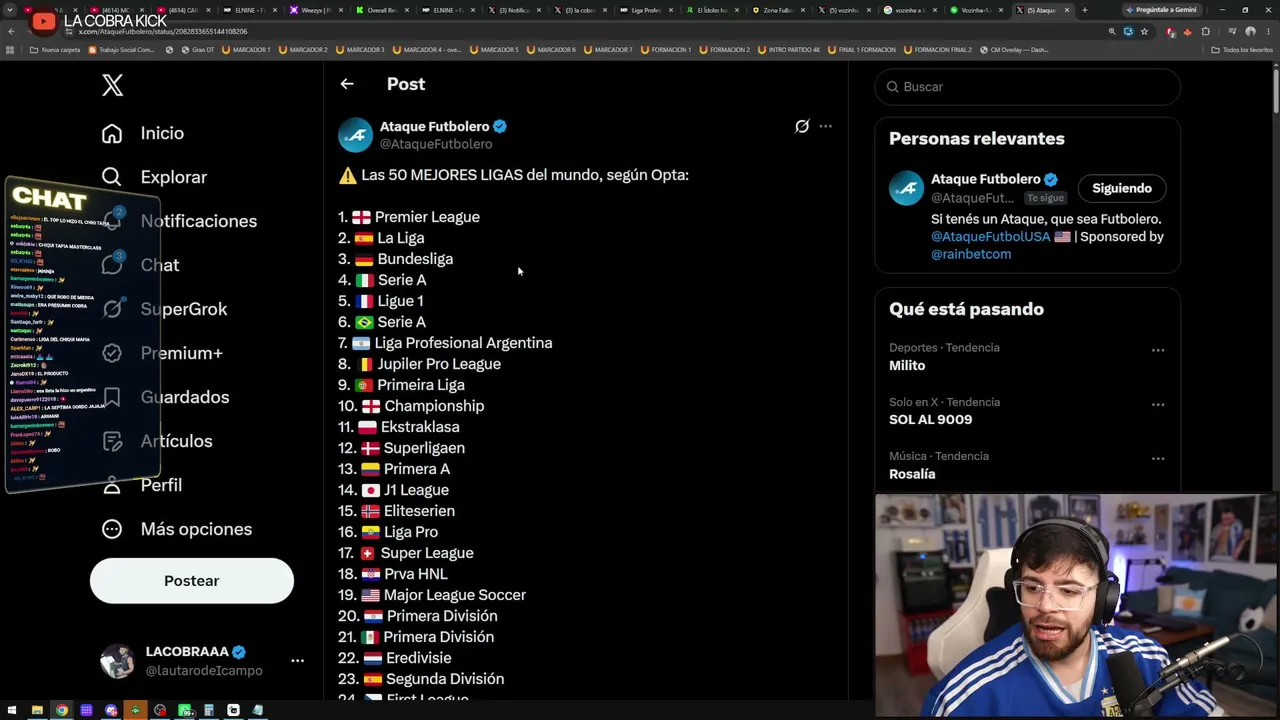This screenshot has width=1280, height=720.
Task: Click the Personas relevantes heading
Action: coord(977,139)
